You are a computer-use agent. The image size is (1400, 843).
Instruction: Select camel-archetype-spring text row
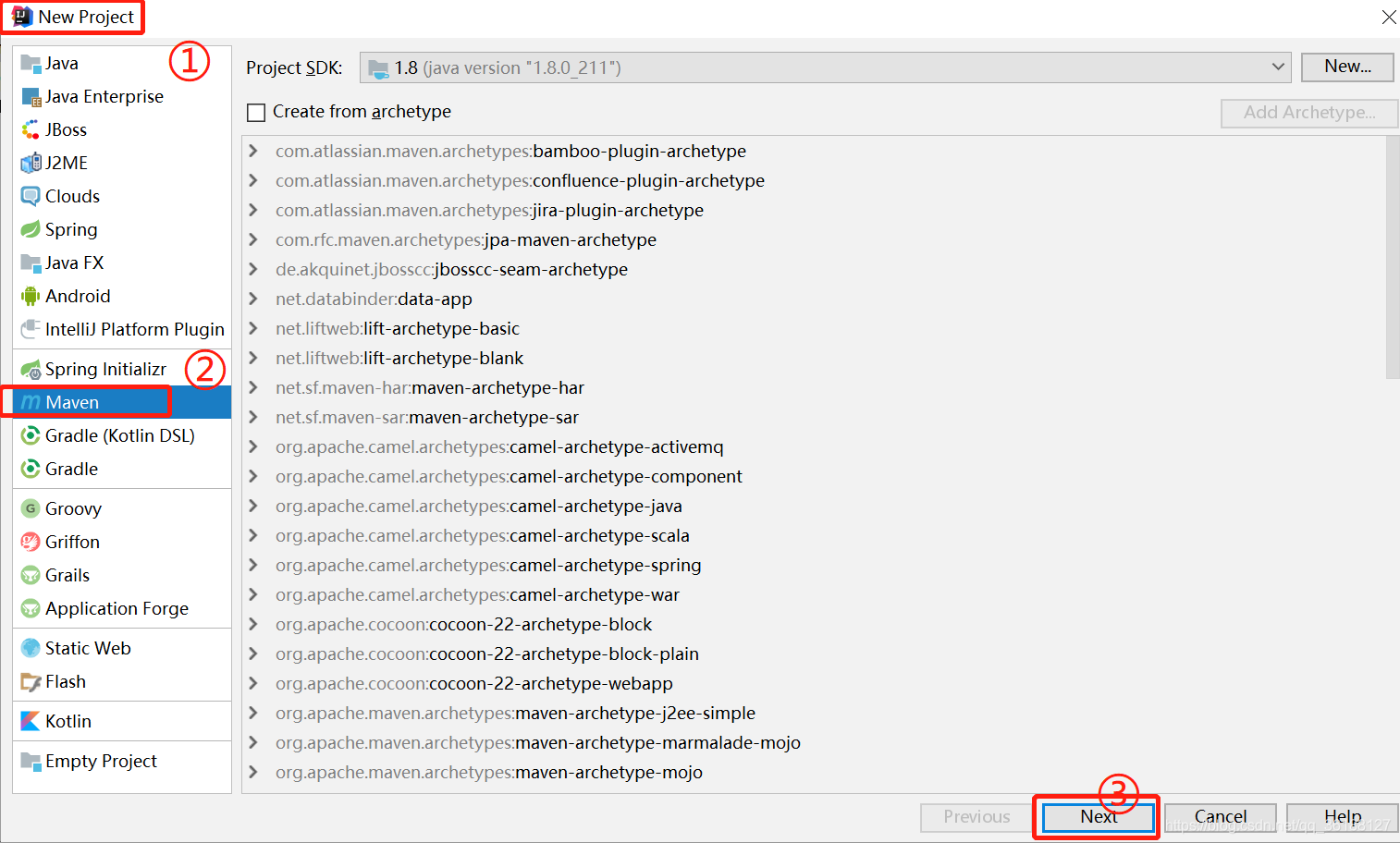[488, 565]
